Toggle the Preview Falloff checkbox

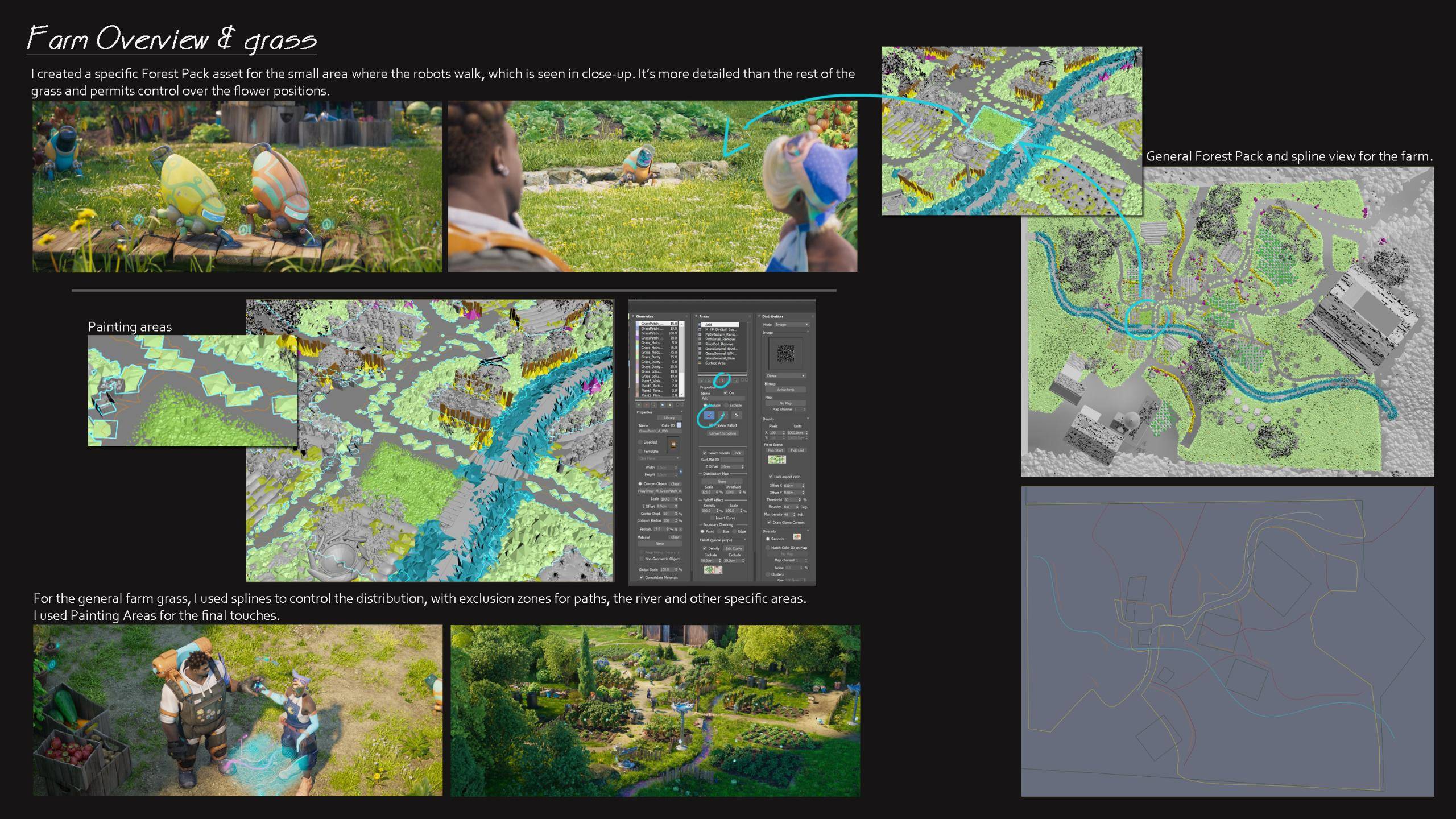710,425
